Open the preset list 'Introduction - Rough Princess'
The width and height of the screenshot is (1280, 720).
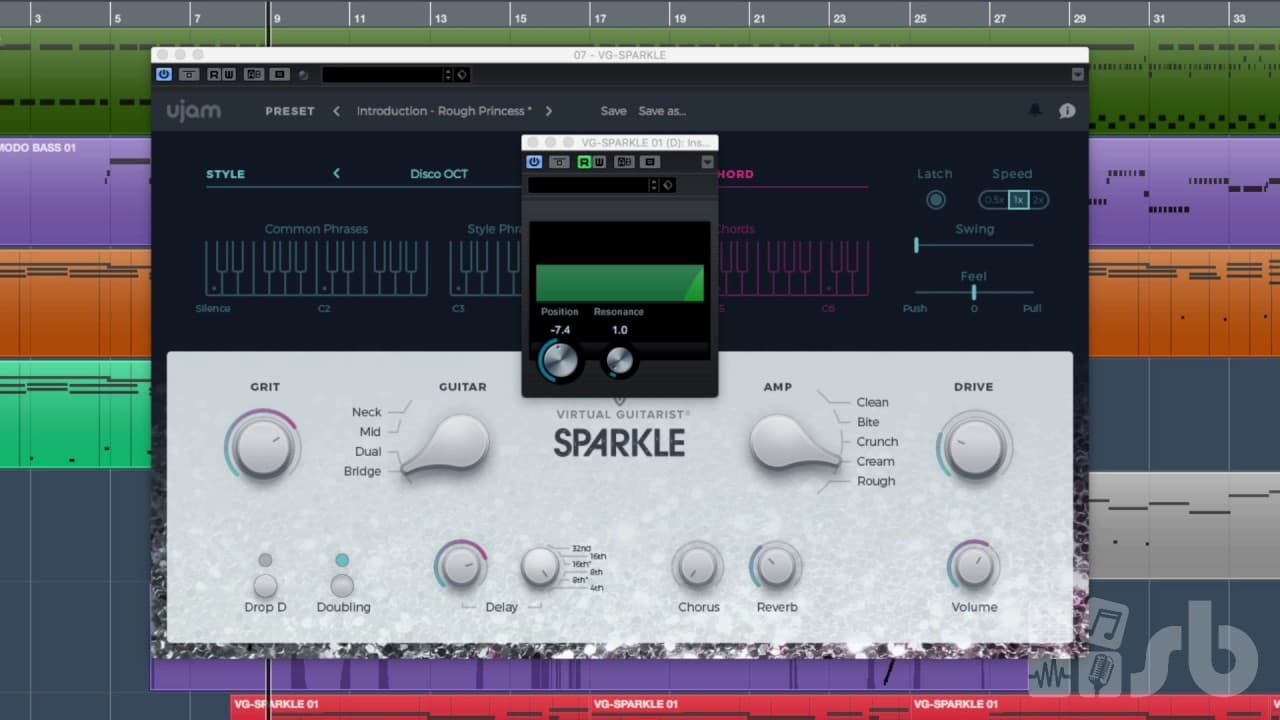coord(444,111)
